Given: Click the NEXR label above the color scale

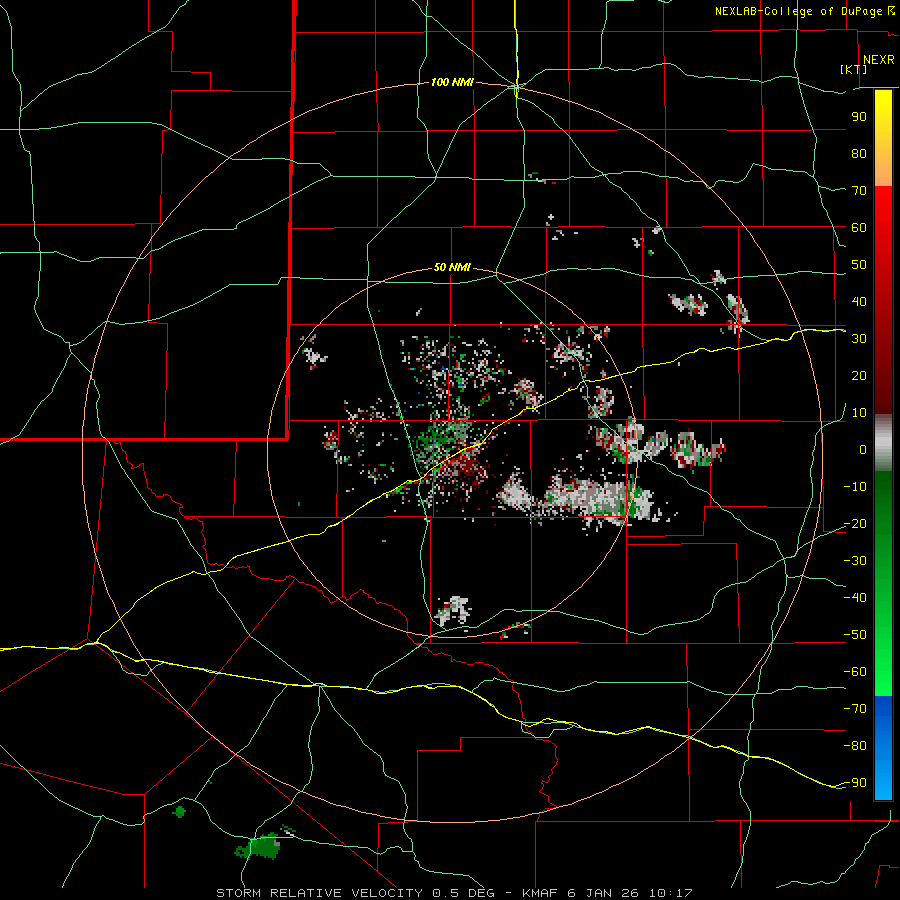Looking at the screenshot, I should click(x=878, y=60).
